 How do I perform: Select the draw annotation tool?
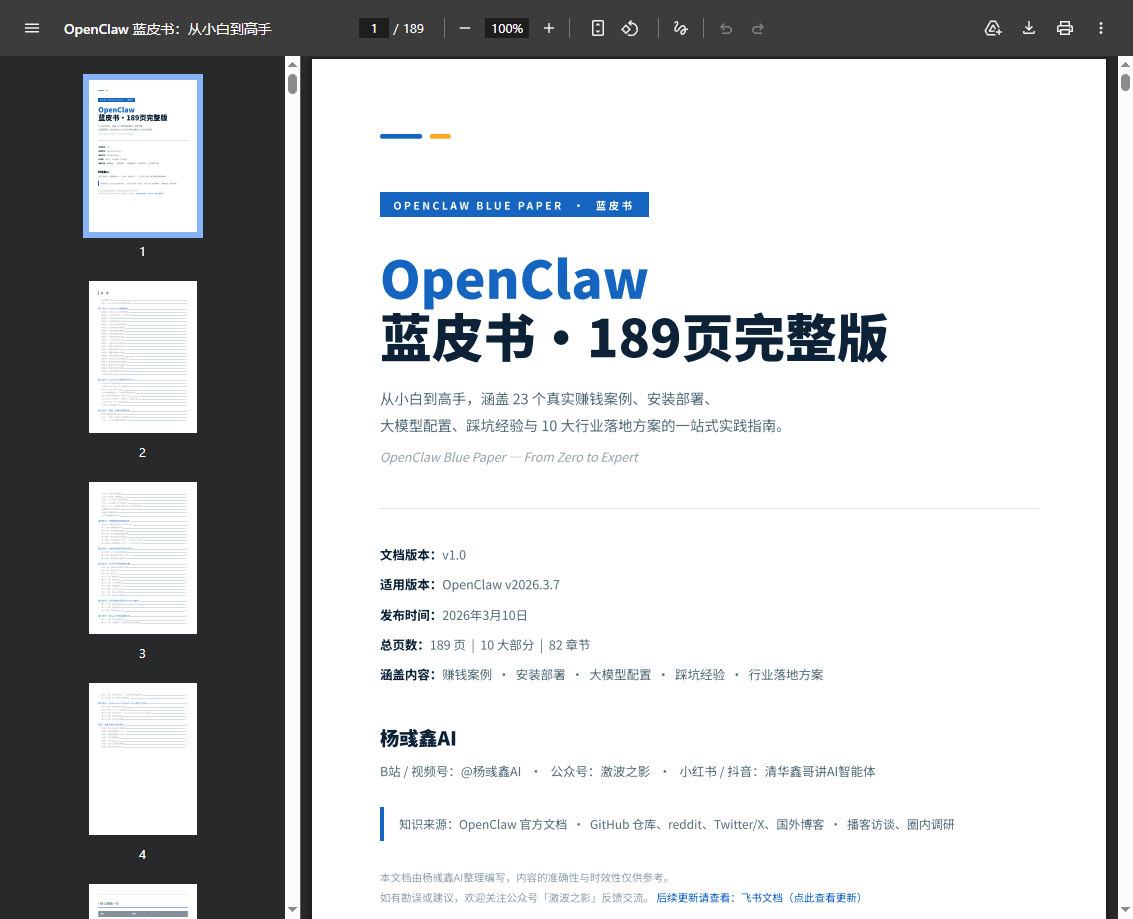[681, 28]
